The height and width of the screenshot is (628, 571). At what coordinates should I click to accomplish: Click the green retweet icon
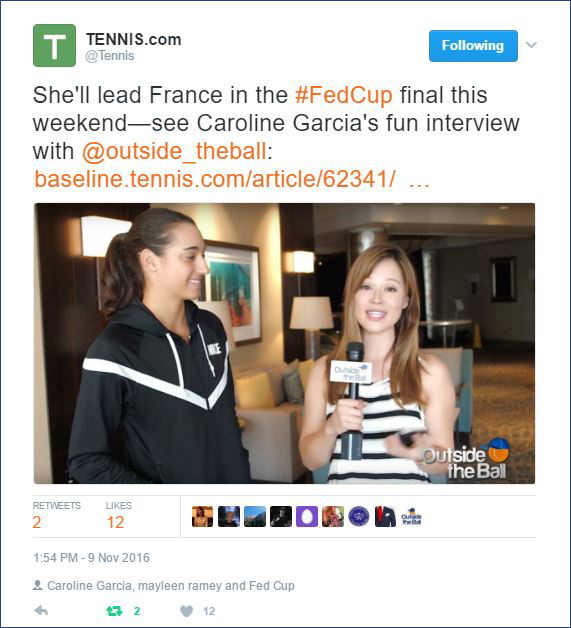115,611
